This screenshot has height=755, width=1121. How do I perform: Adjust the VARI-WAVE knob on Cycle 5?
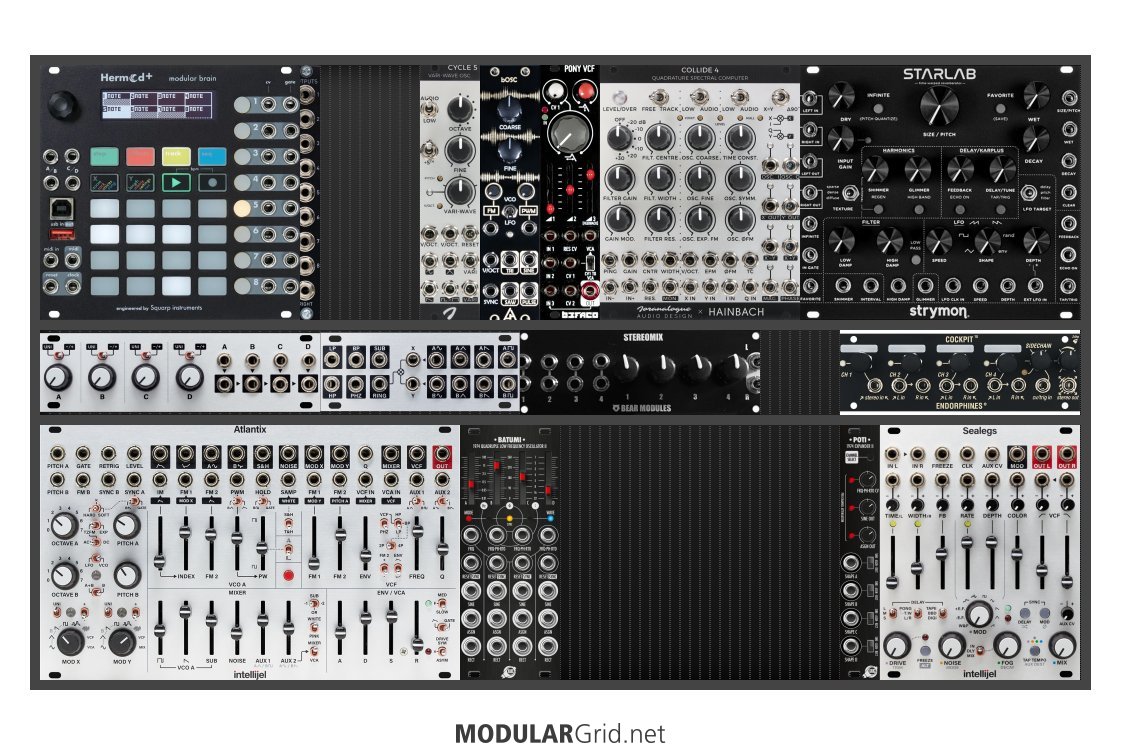[x=460, y=191]
